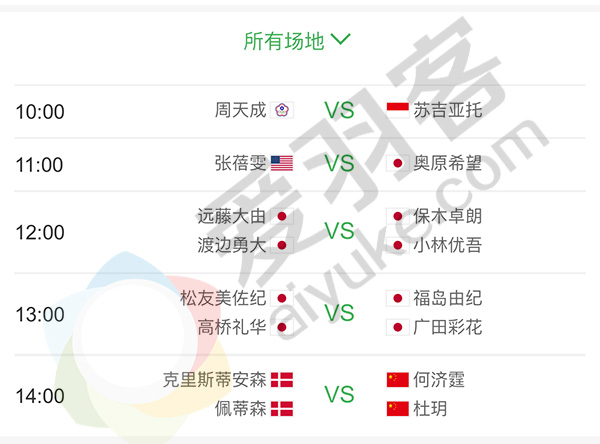Select player name 小林优吾
Image resolution: width=600 pixels, height=444 pixels.
(x=447, y=245)
